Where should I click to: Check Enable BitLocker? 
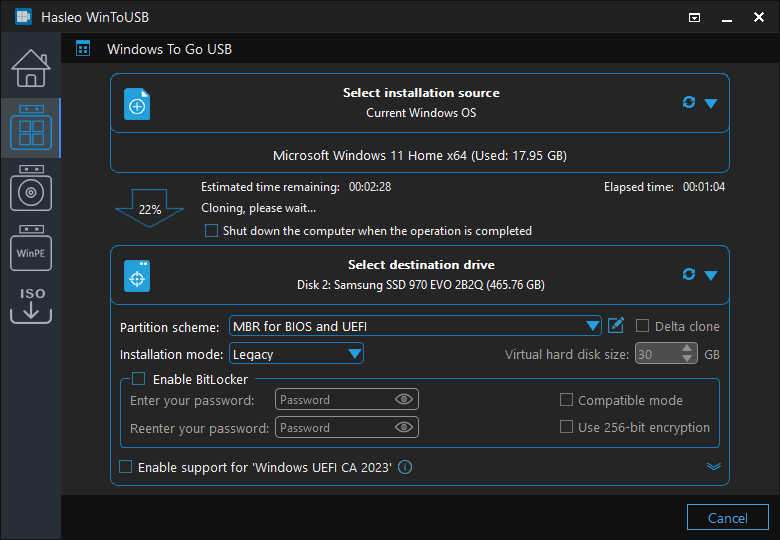[x=138, y=379]
